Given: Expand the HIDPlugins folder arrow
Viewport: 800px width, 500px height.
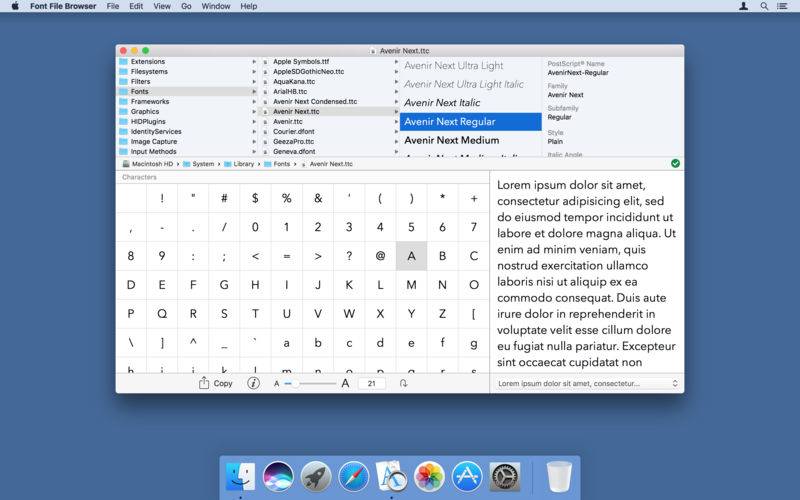Looking at the screenshot, I should point(254,121).
